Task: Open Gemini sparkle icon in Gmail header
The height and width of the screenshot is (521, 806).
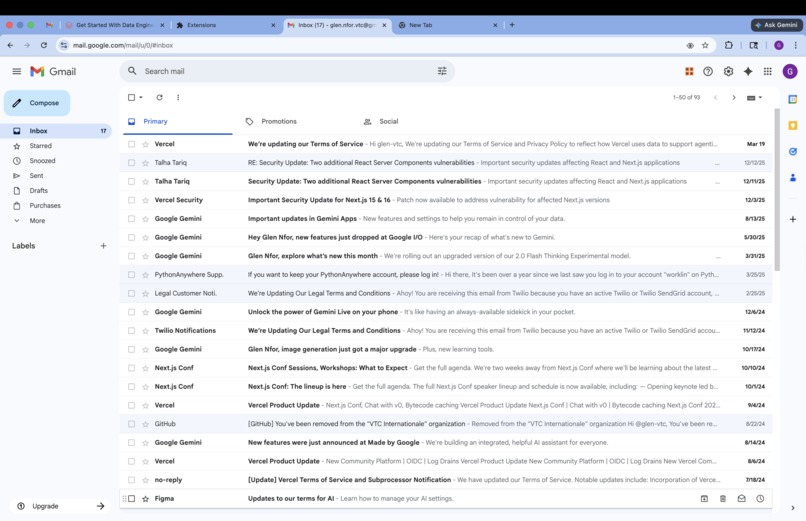Action: [x=748, y=71]
